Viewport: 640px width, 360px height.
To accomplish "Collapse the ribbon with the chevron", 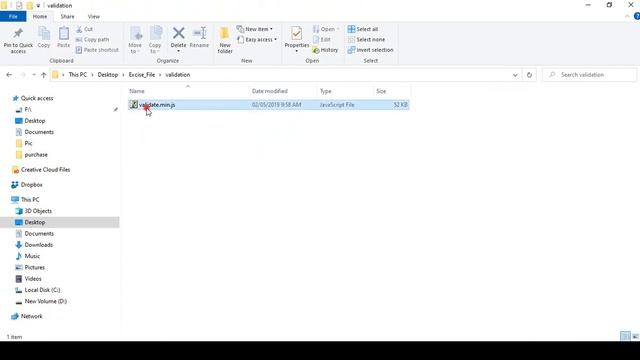I will (627, 16).
